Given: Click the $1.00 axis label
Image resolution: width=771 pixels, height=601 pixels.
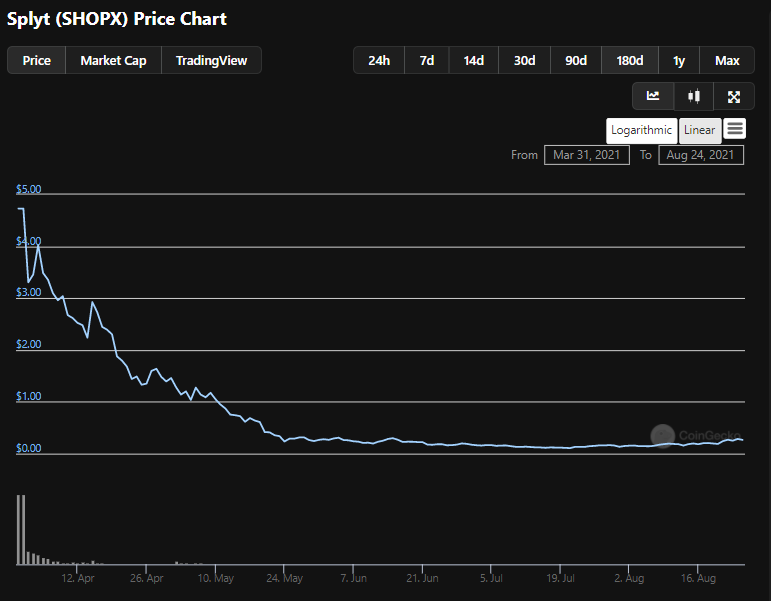Looking at the screenshot, I should point(29,396).
